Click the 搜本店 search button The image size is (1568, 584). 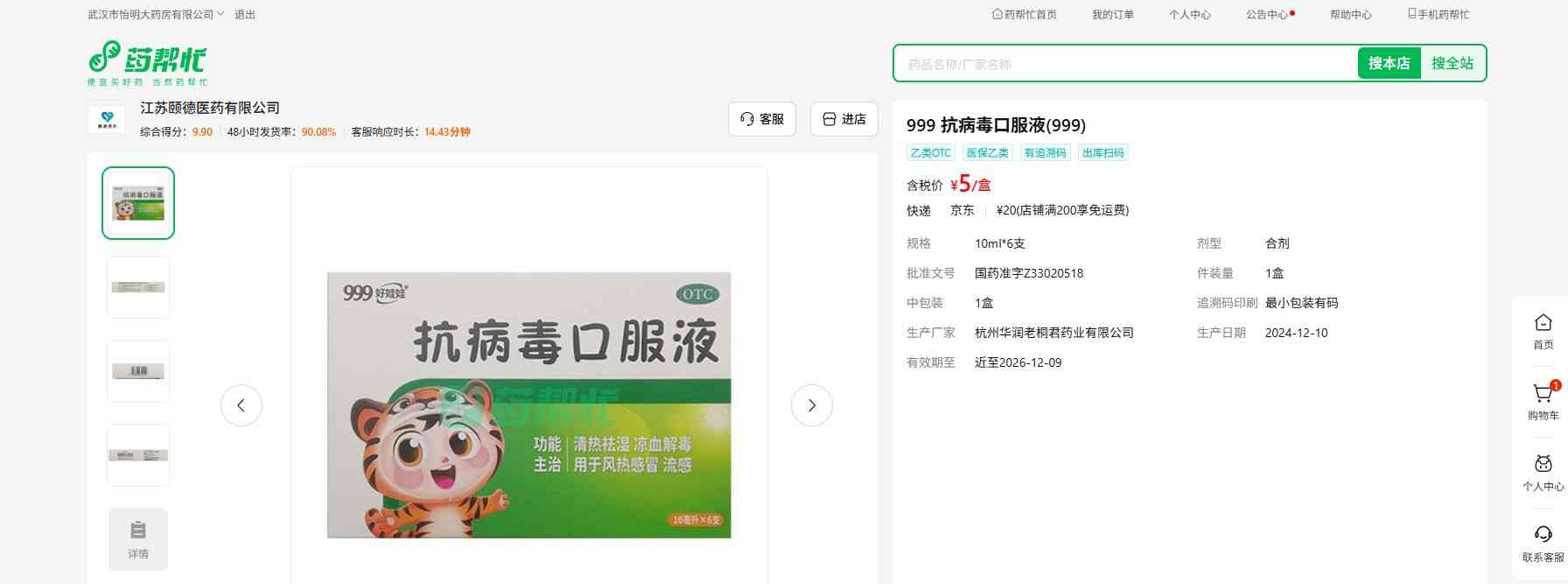pyautogui.click(x=1389, y=63)
